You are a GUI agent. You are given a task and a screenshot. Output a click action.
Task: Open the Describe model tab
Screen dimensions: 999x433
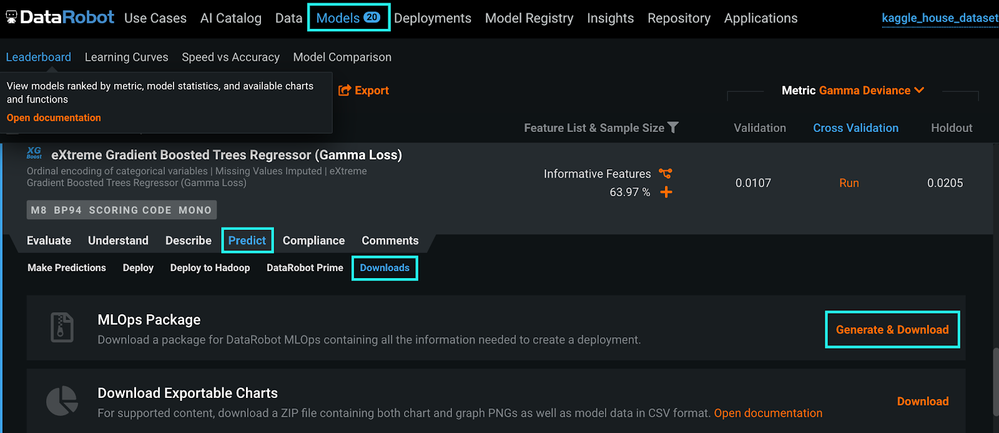click(x=188, y=241)
